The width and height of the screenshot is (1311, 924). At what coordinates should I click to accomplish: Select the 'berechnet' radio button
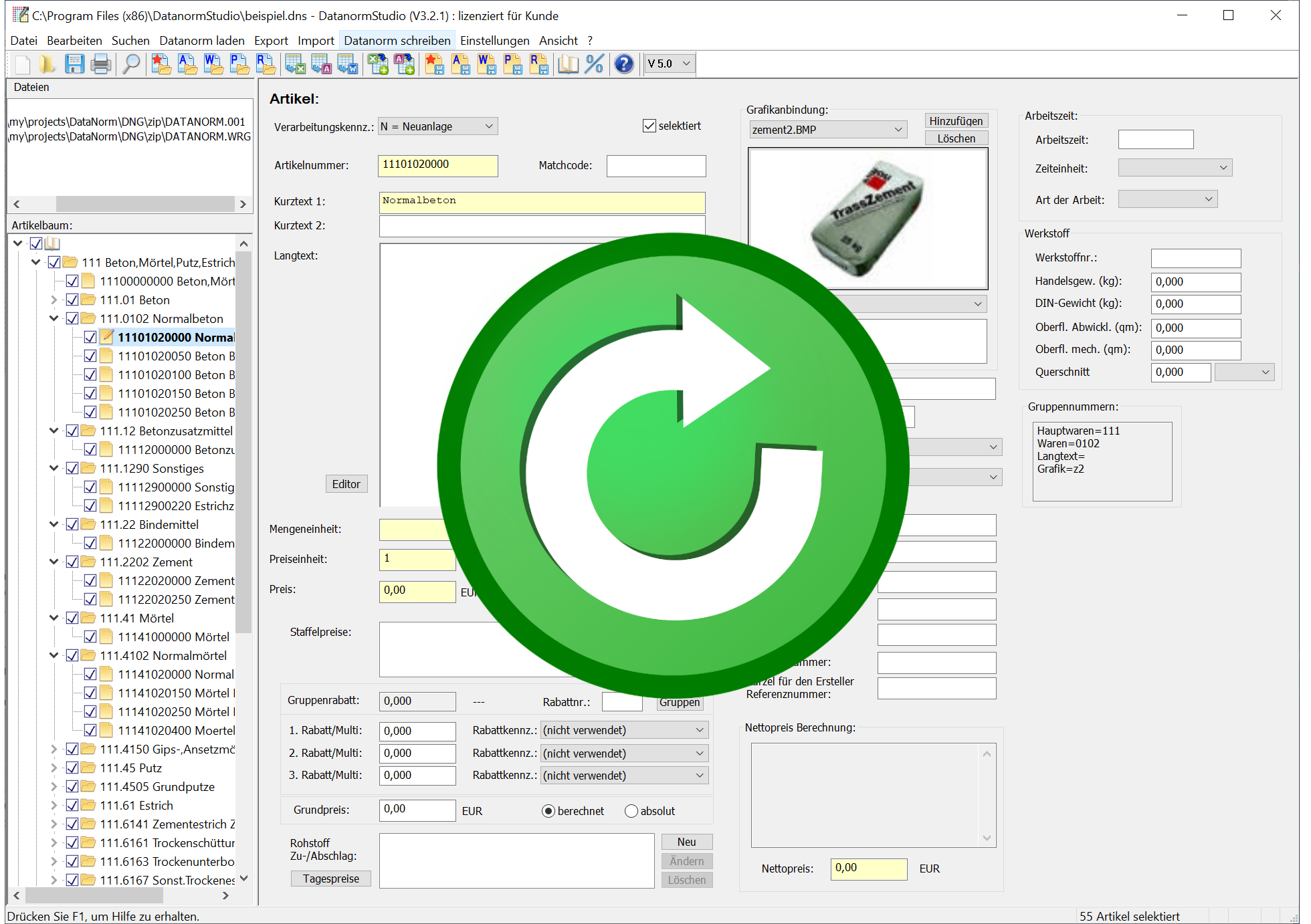coord(548,811)
